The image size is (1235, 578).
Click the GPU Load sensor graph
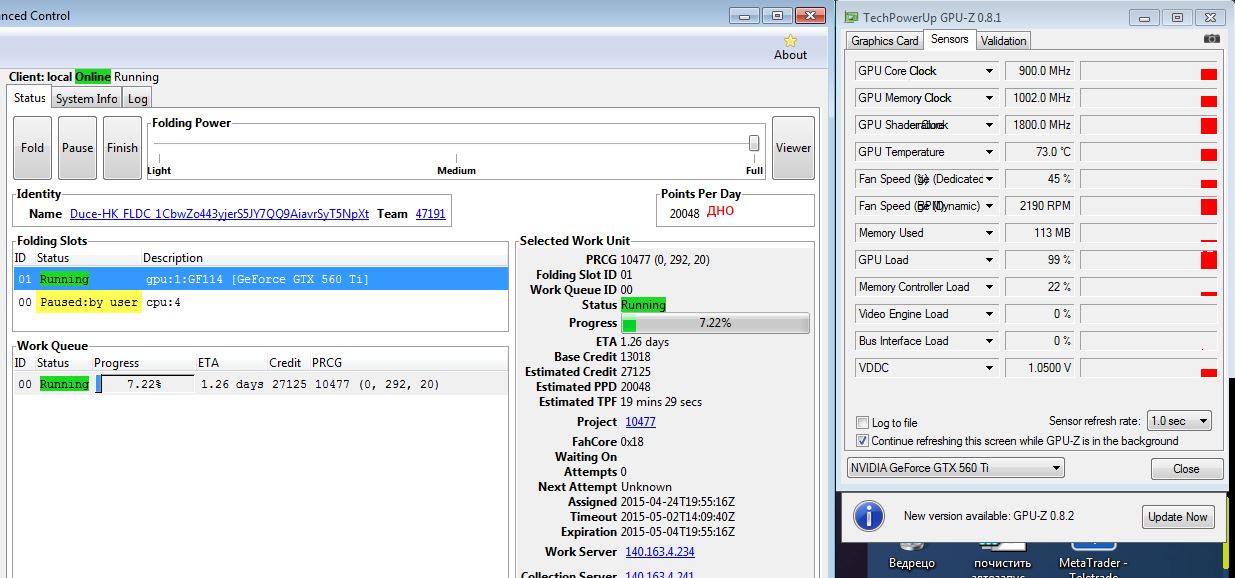[1150, 260]
